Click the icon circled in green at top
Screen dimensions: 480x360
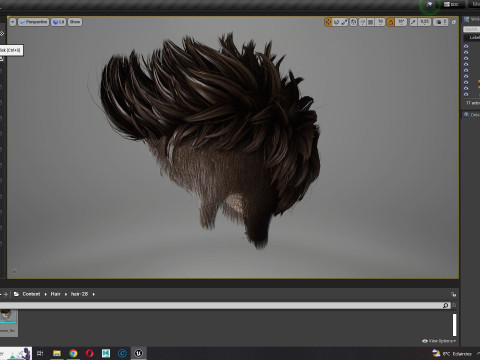point(430,5)
